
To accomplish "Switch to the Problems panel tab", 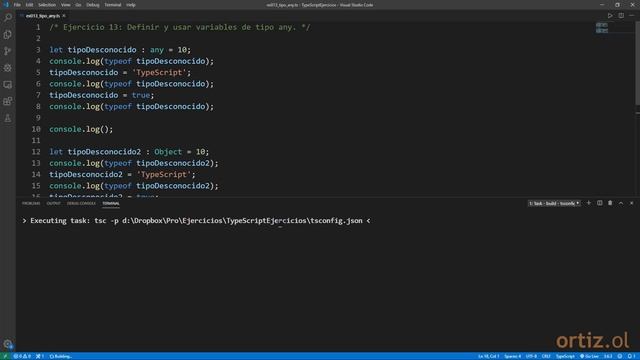I will click(x=31, y=203).
